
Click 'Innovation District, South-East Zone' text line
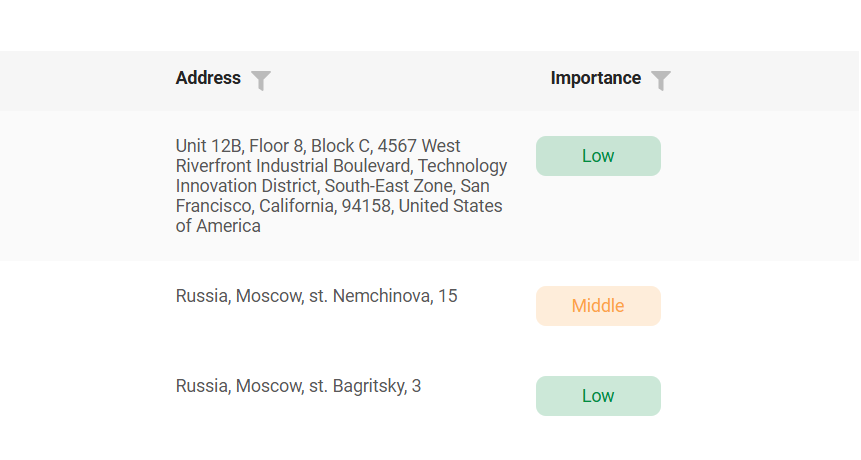tap(315, 186)
